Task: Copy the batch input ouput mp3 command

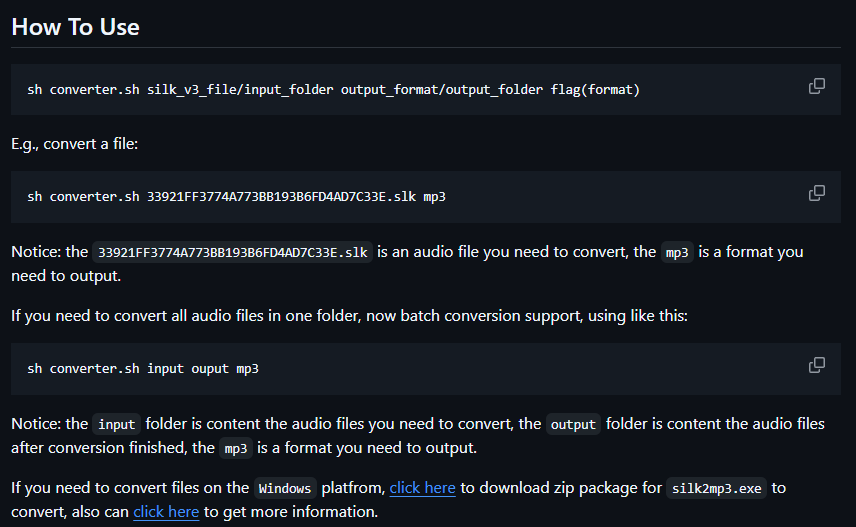Action: 817,365
